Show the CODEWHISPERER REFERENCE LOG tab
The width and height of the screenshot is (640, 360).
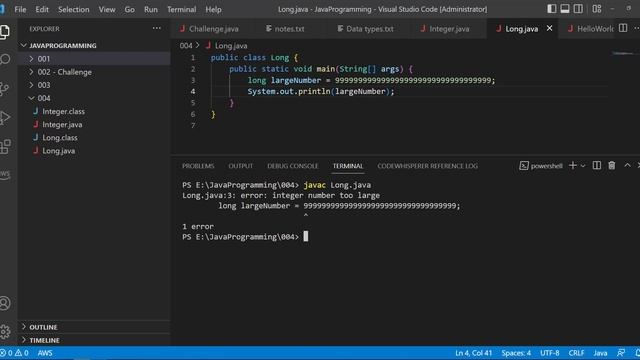point(427,166)
